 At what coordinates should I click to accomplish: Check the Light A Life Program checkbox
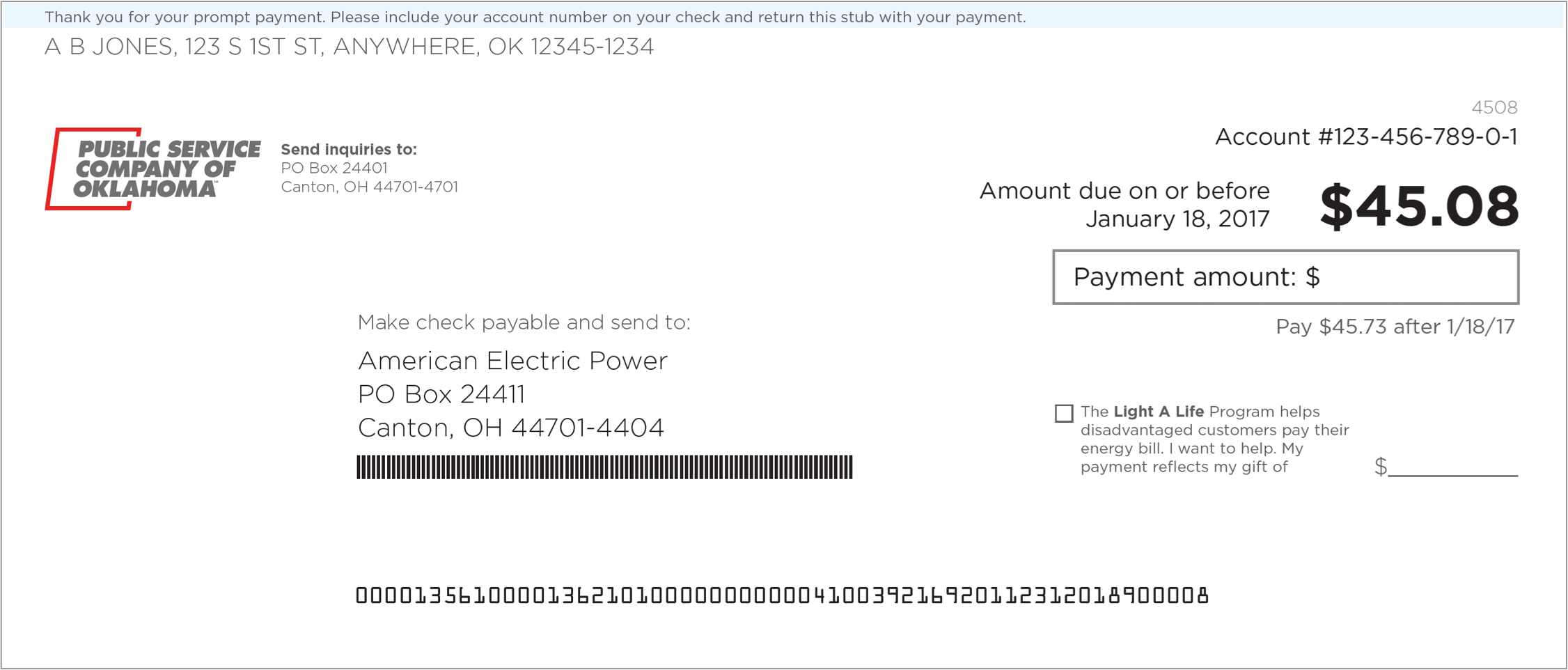point(1063,413)
